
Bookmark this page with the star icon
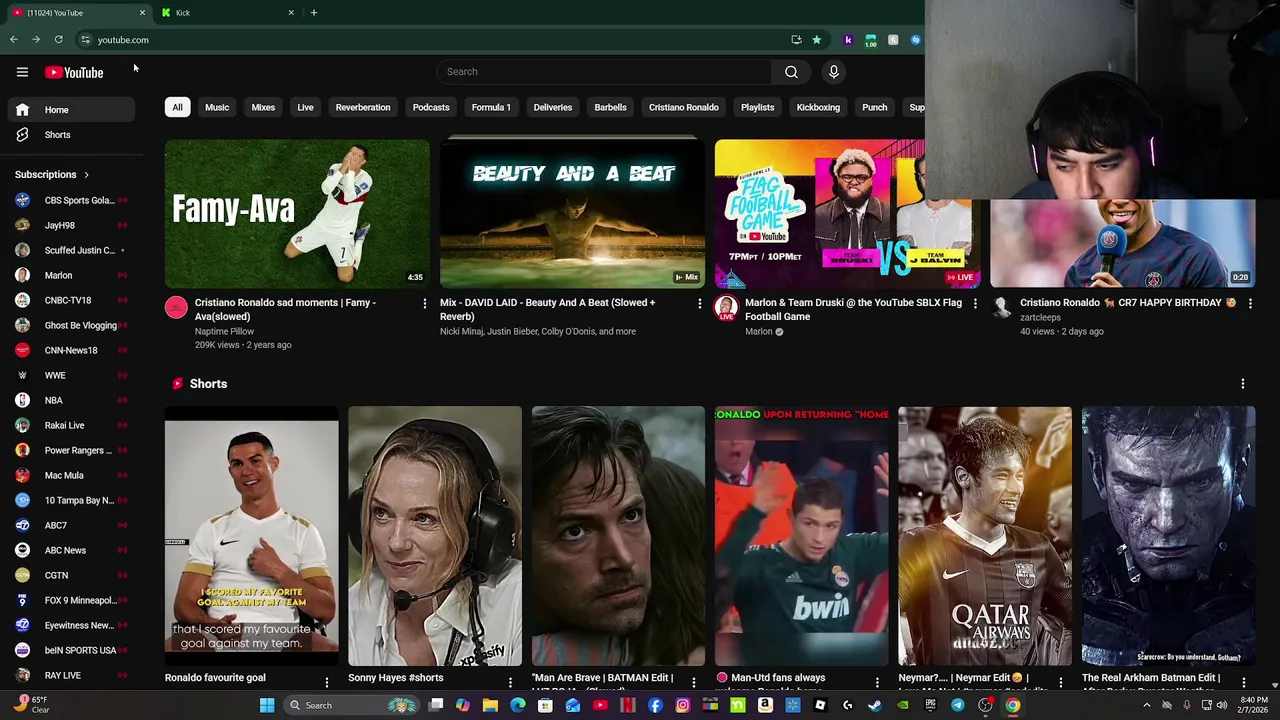coord(817,40)
